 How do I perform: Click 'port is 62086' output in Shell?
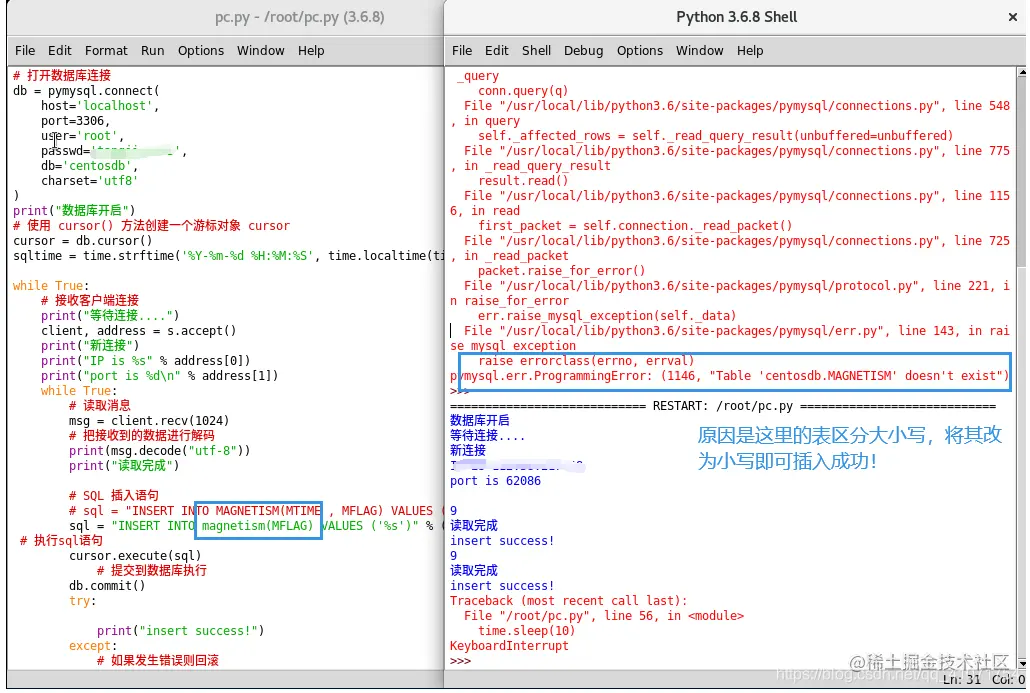495,481
